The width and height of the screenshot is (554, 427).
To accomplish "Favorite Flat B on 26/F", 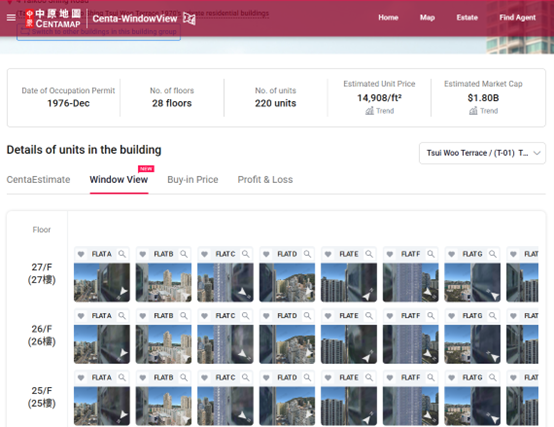I will pos(143,316).
